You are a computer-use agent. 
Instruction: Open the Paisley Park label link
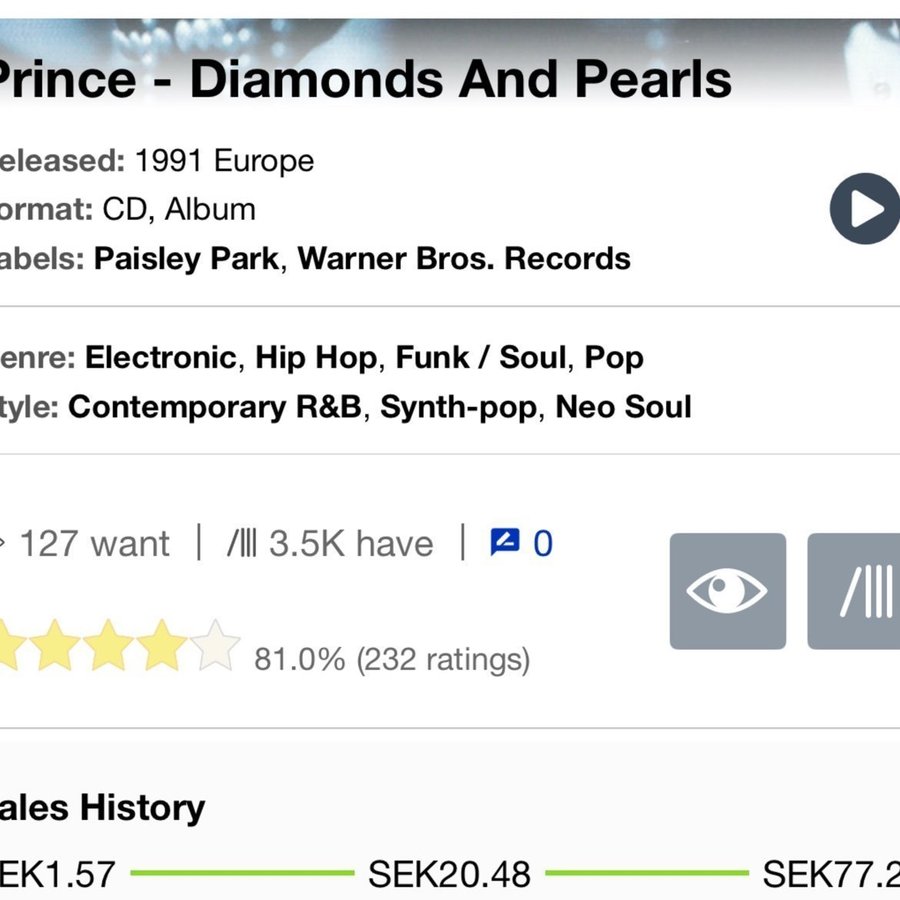(186, 258)
